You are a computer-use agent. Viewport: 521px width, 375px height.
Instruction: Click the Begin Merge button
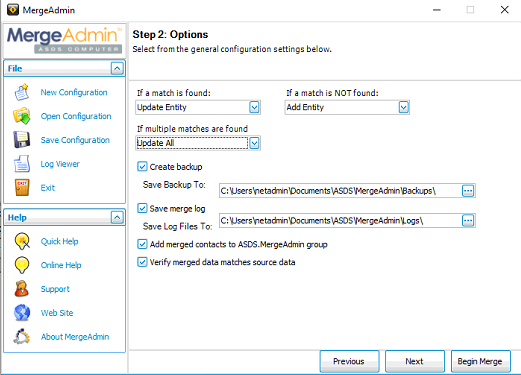pyautogui.click(x=480, y=361)
